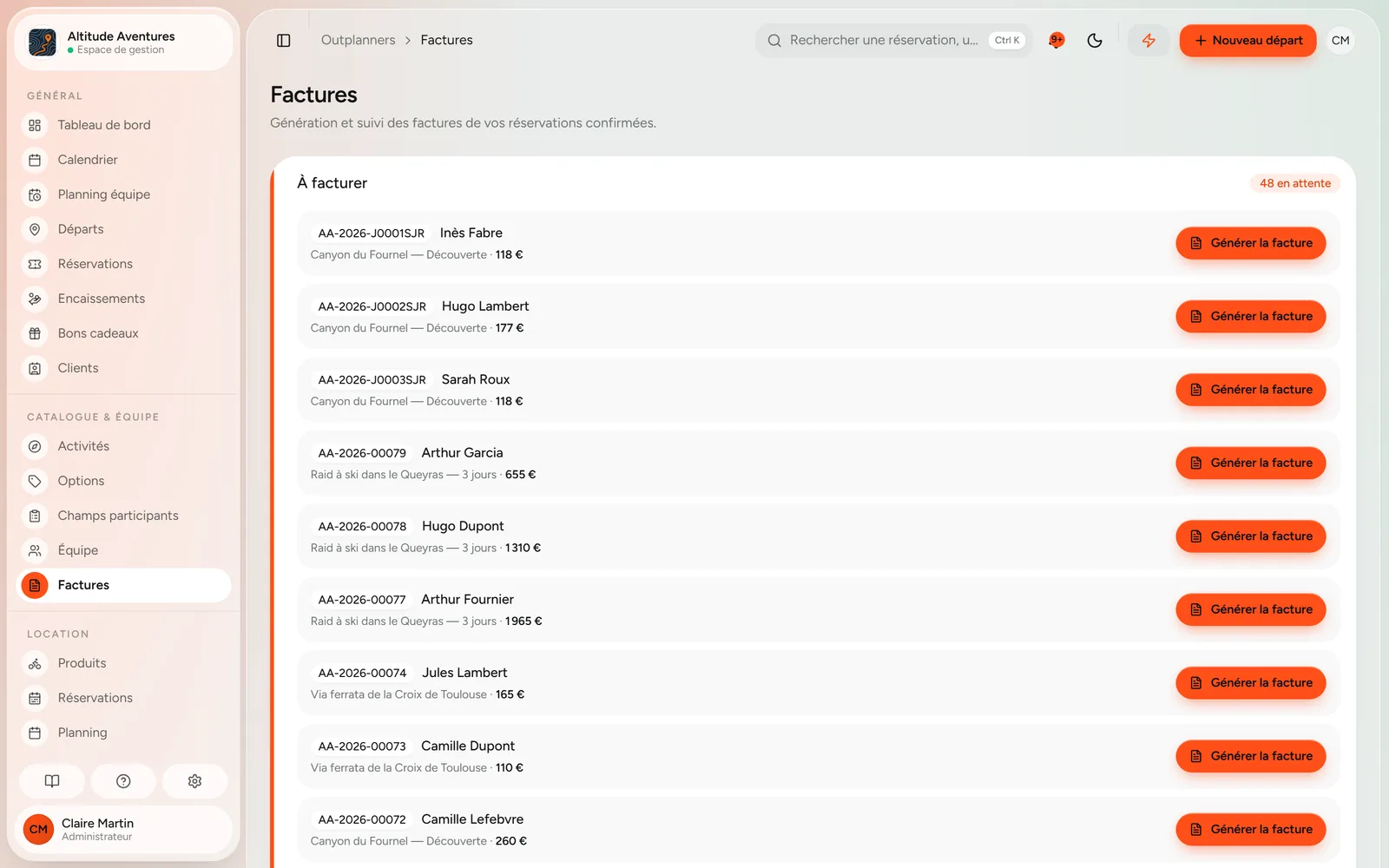Open Activités in the catalogue section
Screen dimensions: 1389x868
(x=124, y=446)
